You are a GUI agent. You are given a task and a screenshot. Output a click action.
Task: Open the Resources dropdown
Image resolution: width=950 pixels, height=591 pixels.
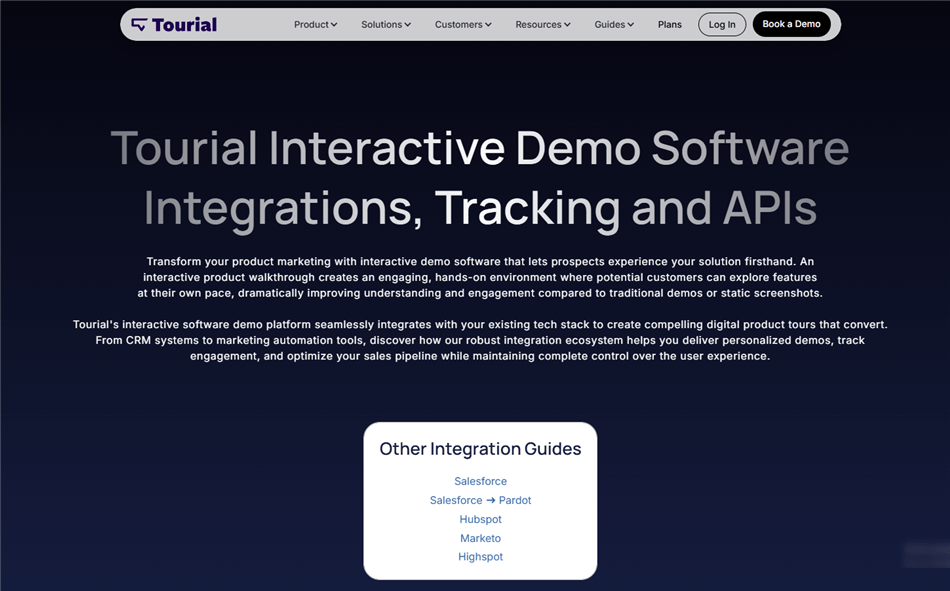click(543, 24)
